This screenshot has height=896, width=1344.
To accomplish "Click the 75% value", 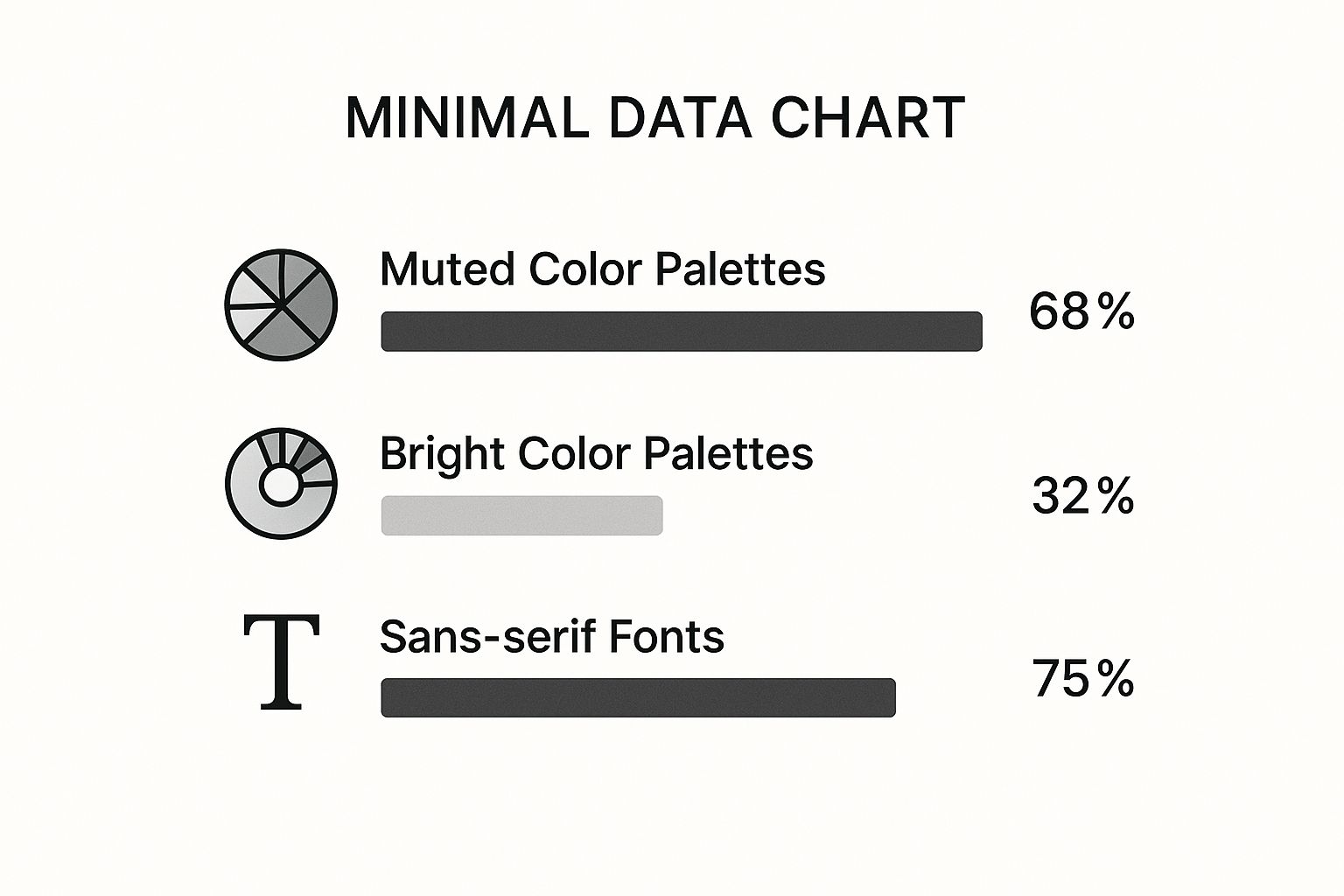I will 1083,679.
